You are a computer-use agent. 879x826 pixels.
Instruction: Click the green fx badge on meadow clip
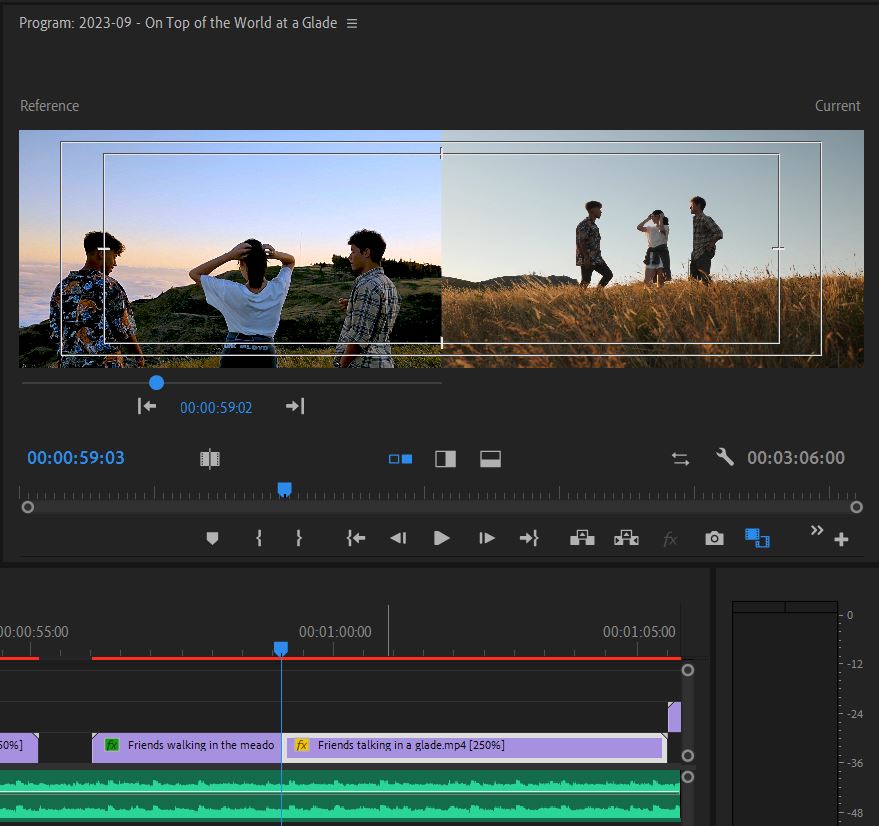pyautogui.click(x=112, y=745)
